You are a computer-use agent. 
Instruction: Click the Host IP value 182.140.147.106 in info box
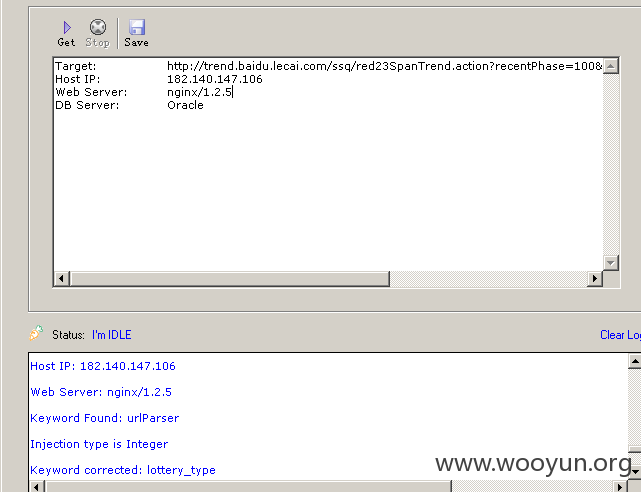point(215,79)
